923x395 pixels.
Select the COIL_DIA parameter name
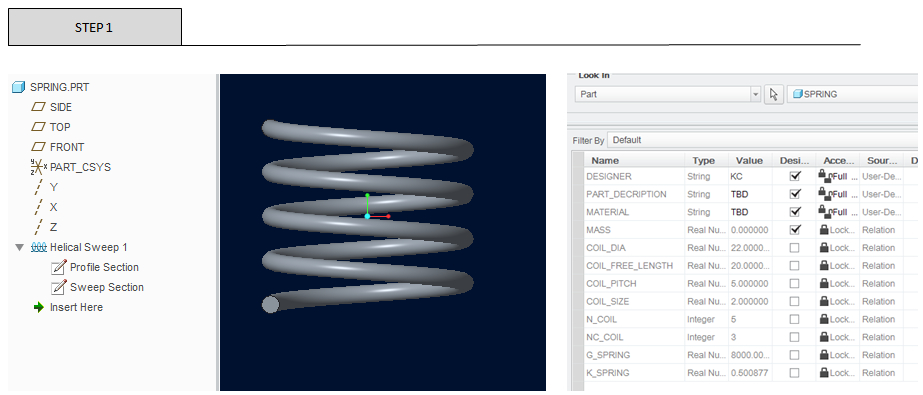pyautogui.click(x=606, y=248)
